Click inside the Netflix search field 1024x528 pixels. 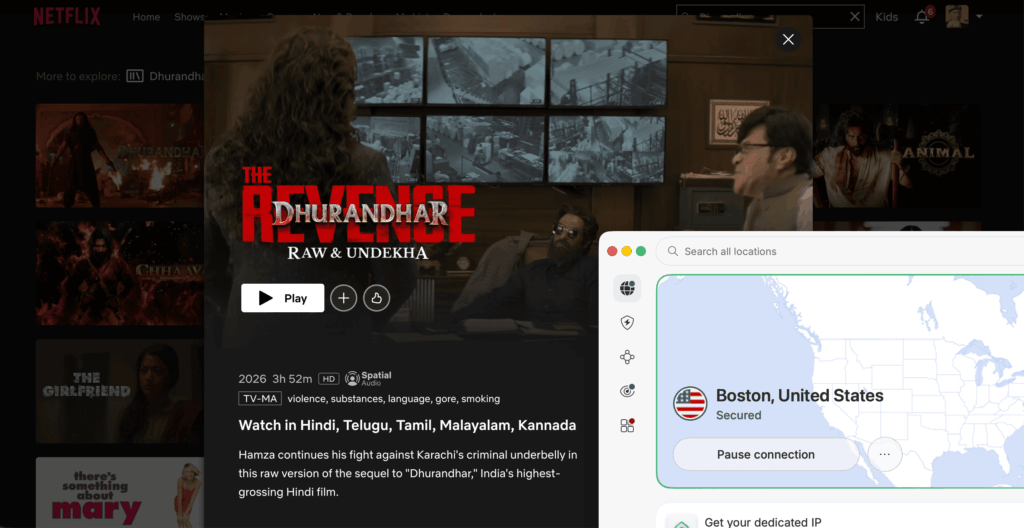point(770,17)
